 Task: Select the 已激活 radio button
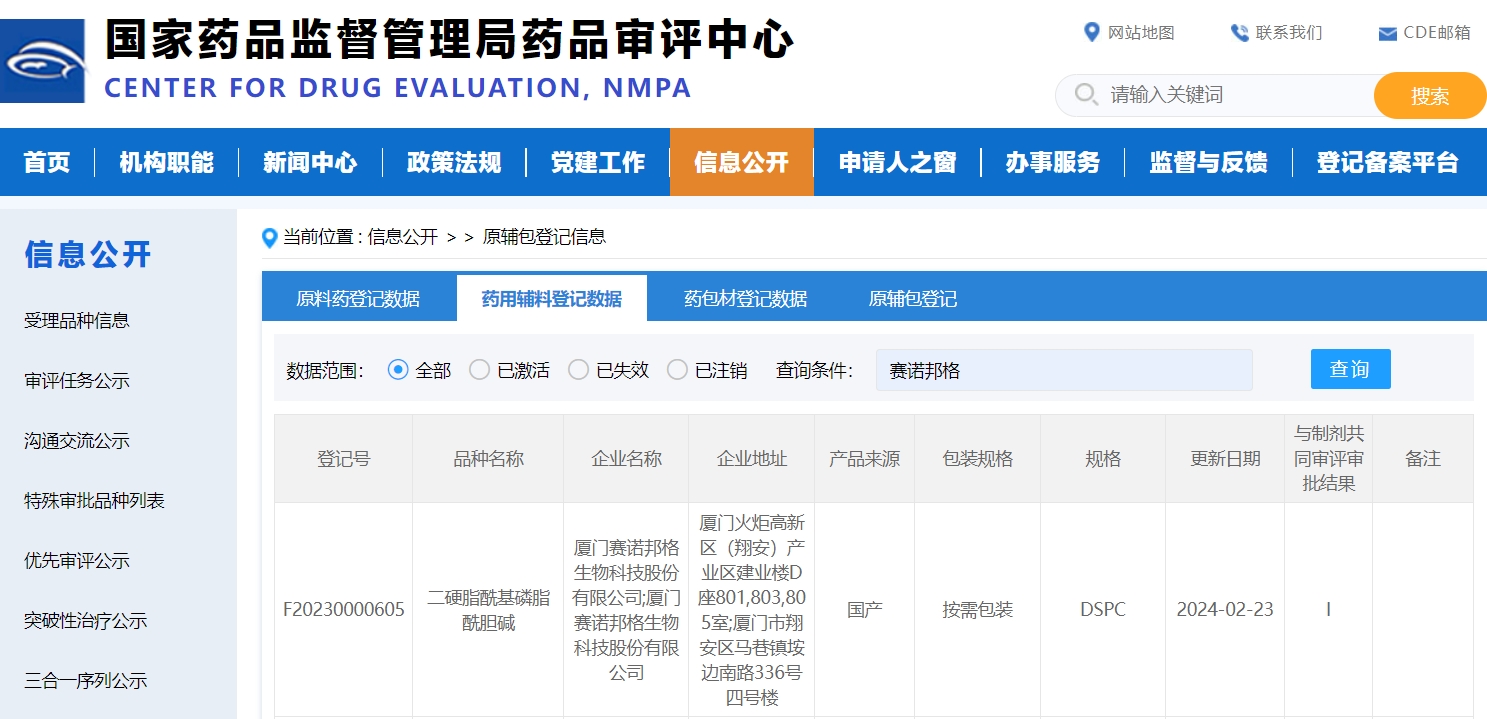tap(478, 369)
